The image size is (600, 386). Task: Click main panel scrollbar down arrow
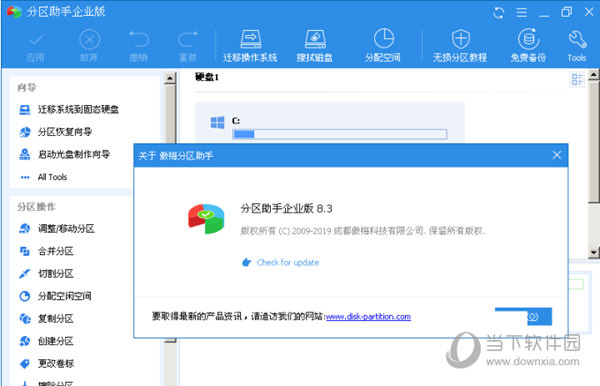click(594, 252)
